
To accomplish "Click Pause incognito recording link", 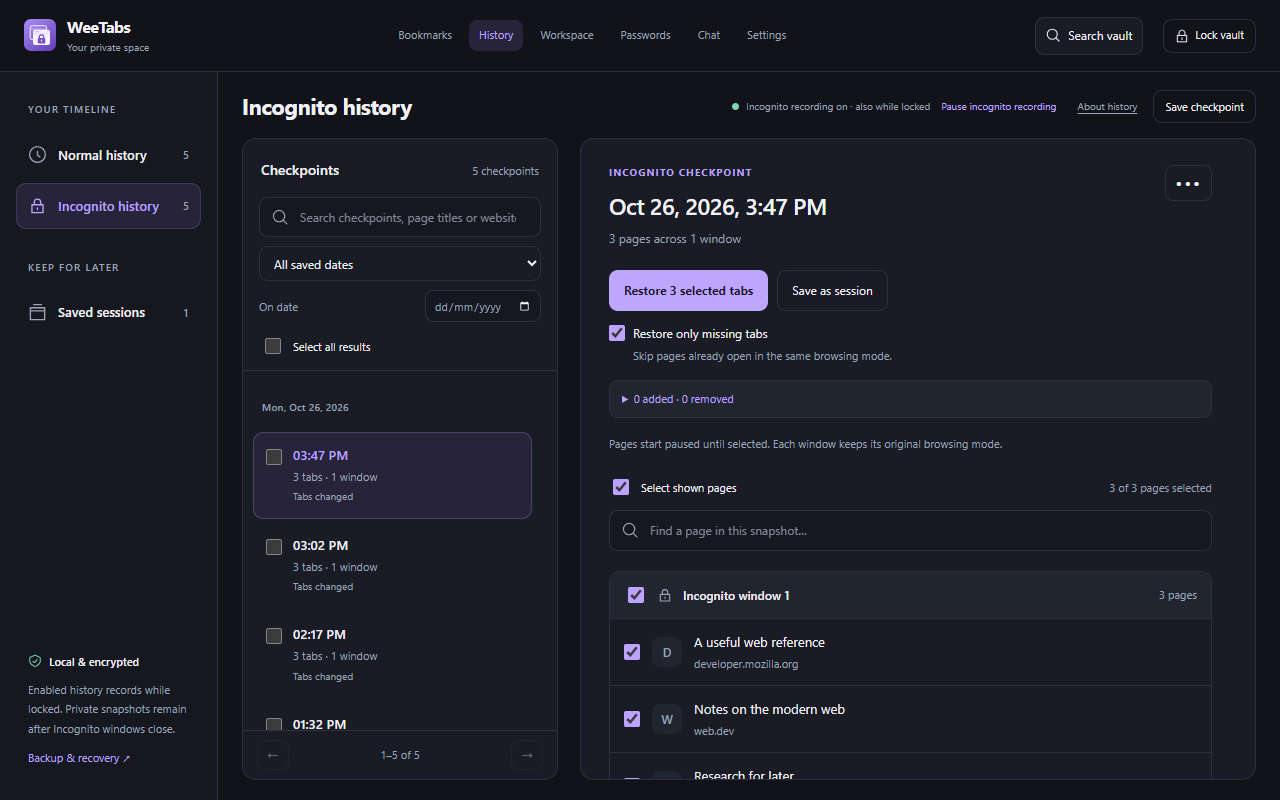I will tap(998, 107).
